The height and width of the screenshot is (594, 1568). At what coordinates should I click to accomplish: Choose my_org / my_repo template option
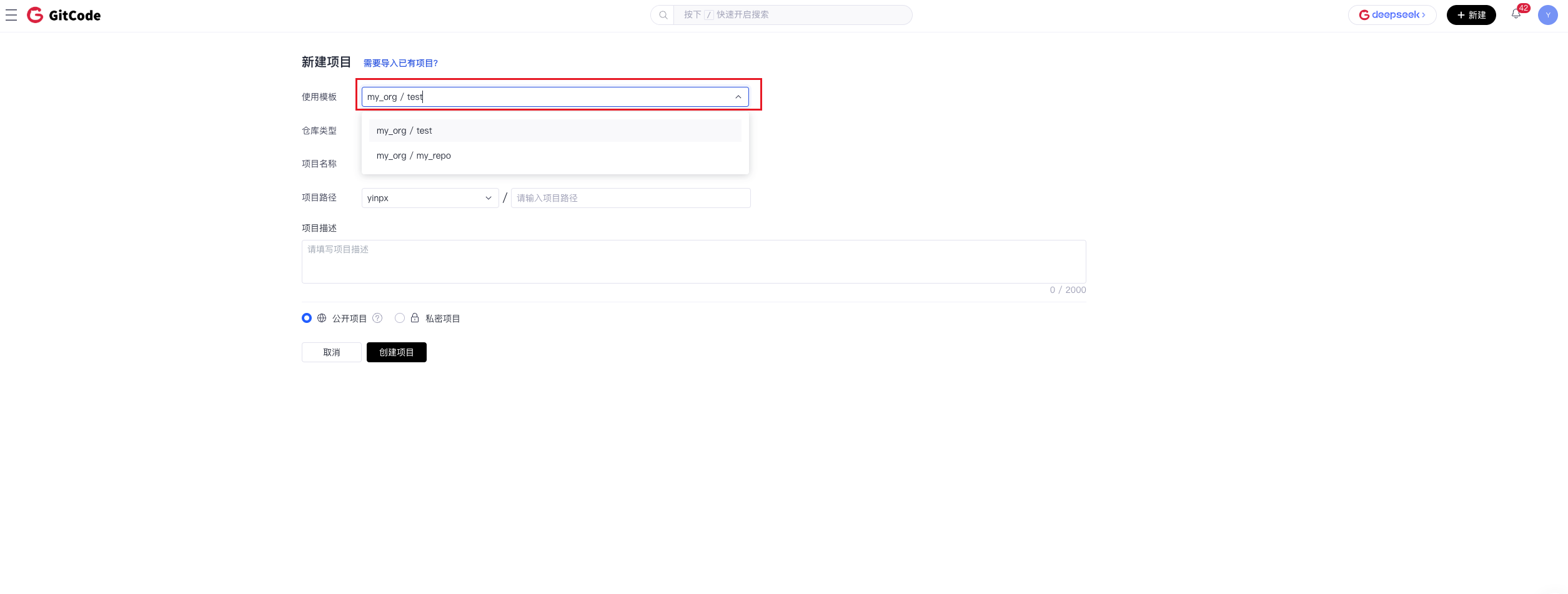(414, 156)
